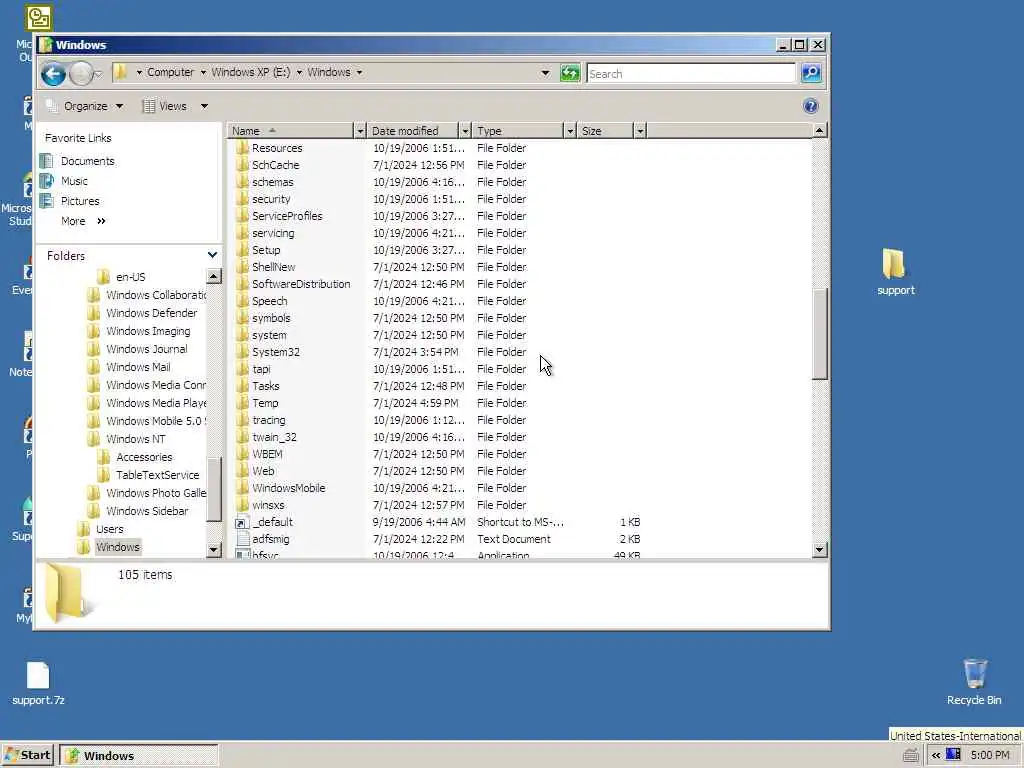Show hidden tray icons chevron

point(935,756)
